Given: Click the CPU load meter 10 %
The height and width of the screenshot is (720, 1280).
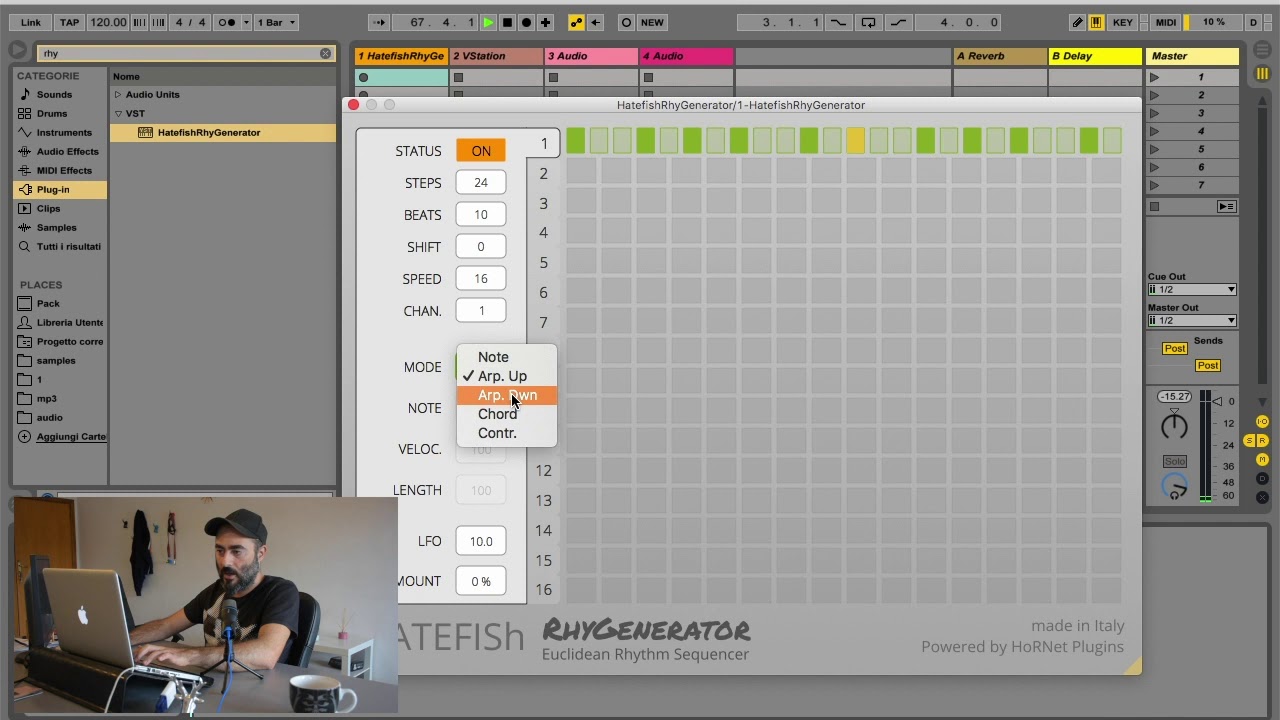Looking at the screenshot, I should pyautogui.click(x=1213, y=22).
